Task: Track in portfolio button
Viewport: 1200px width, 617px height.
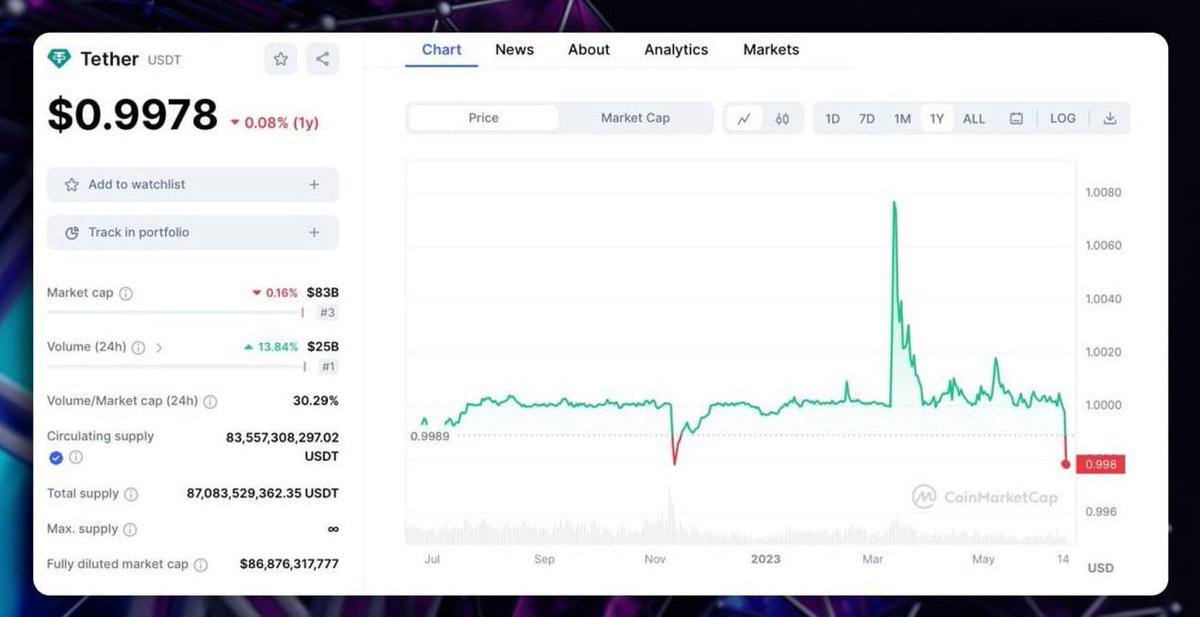Action: [193, 233]
